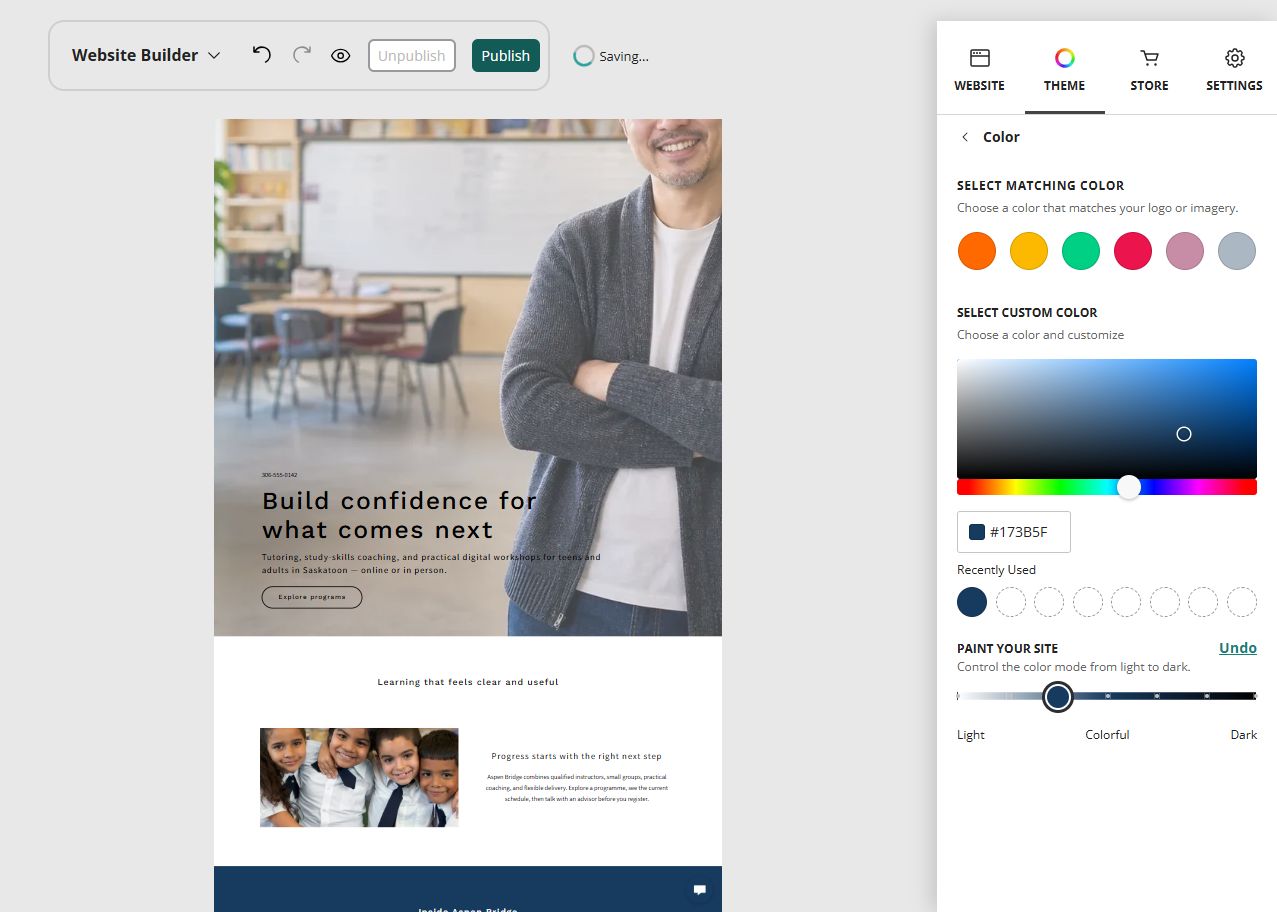This screenshot has height=912, width=1277.
Task: Click the Colorful label under the paint slider
Action: [1107, 735]
